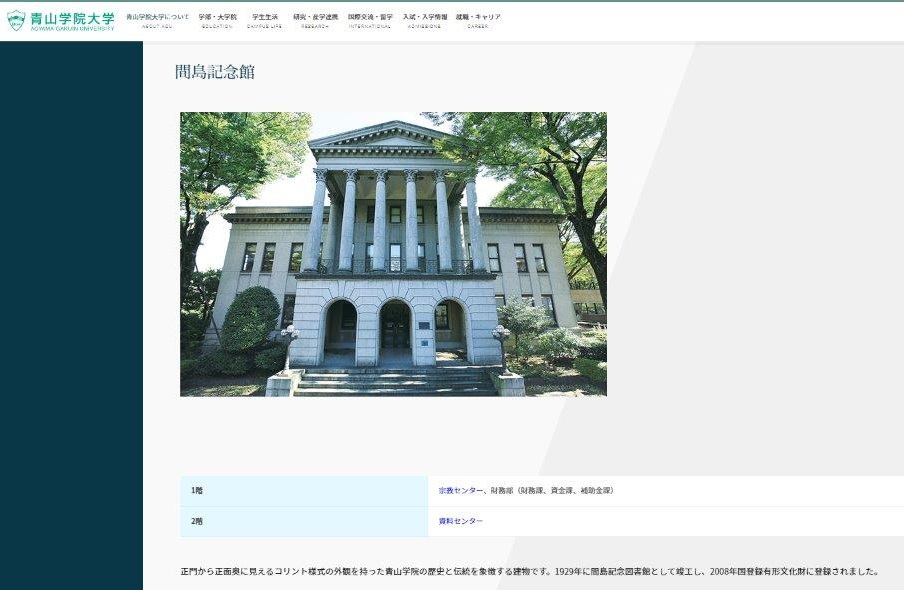Open the 資料センター link
The height and width of the screenshot is (590, 904).
(x=460, y=521)
